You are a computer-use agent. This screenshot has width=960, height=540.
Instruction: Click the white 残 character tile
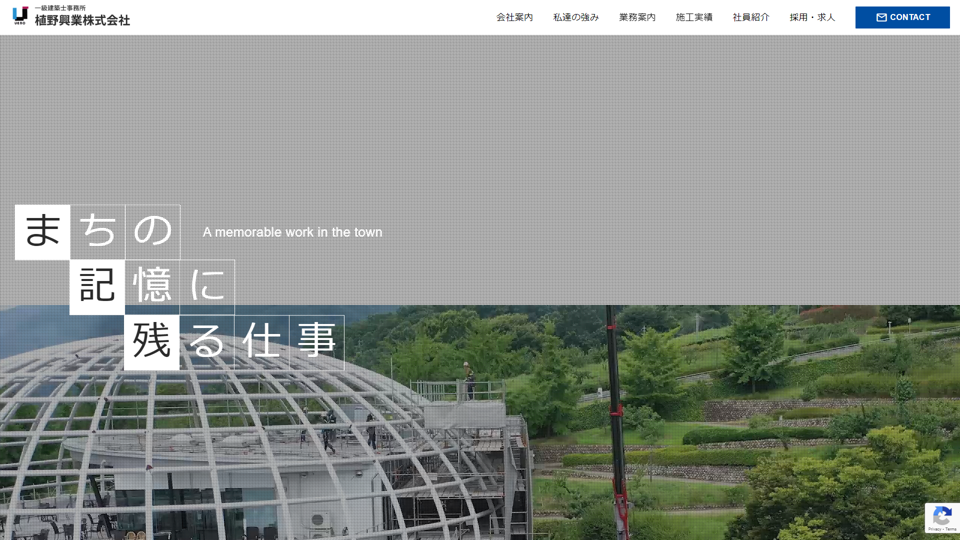tap(152, 342)
